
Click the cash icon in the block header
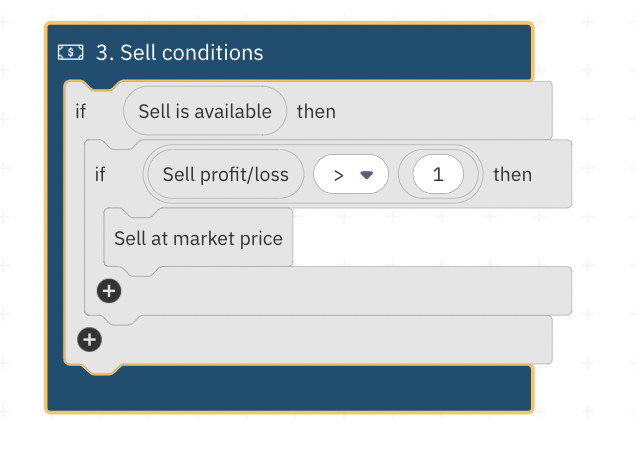tap(71, 52)
